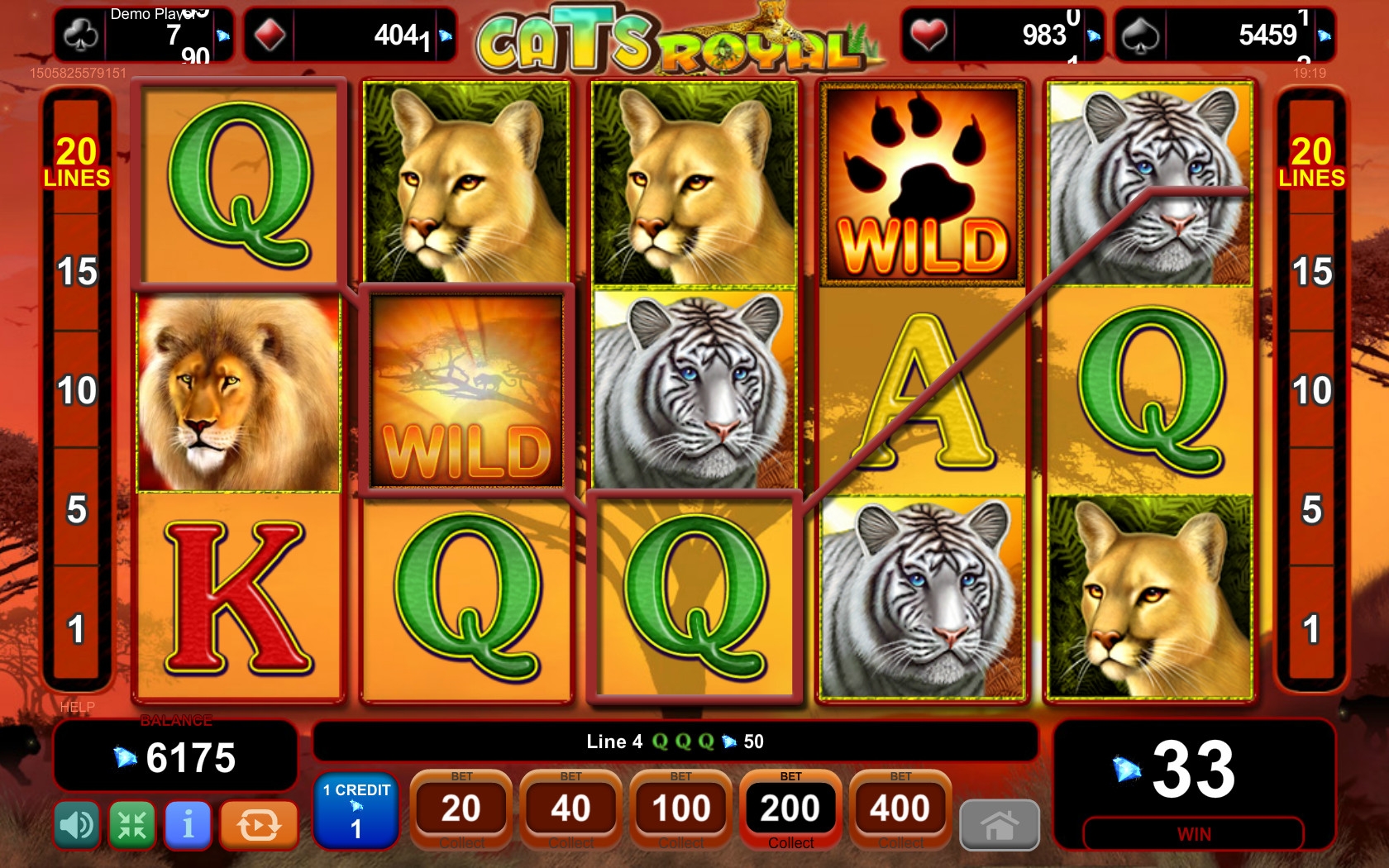The height and width of the screenshot is (868, 1389).
Task: Expand the clubs jackpot arrow
Action: tap(223, 36)
